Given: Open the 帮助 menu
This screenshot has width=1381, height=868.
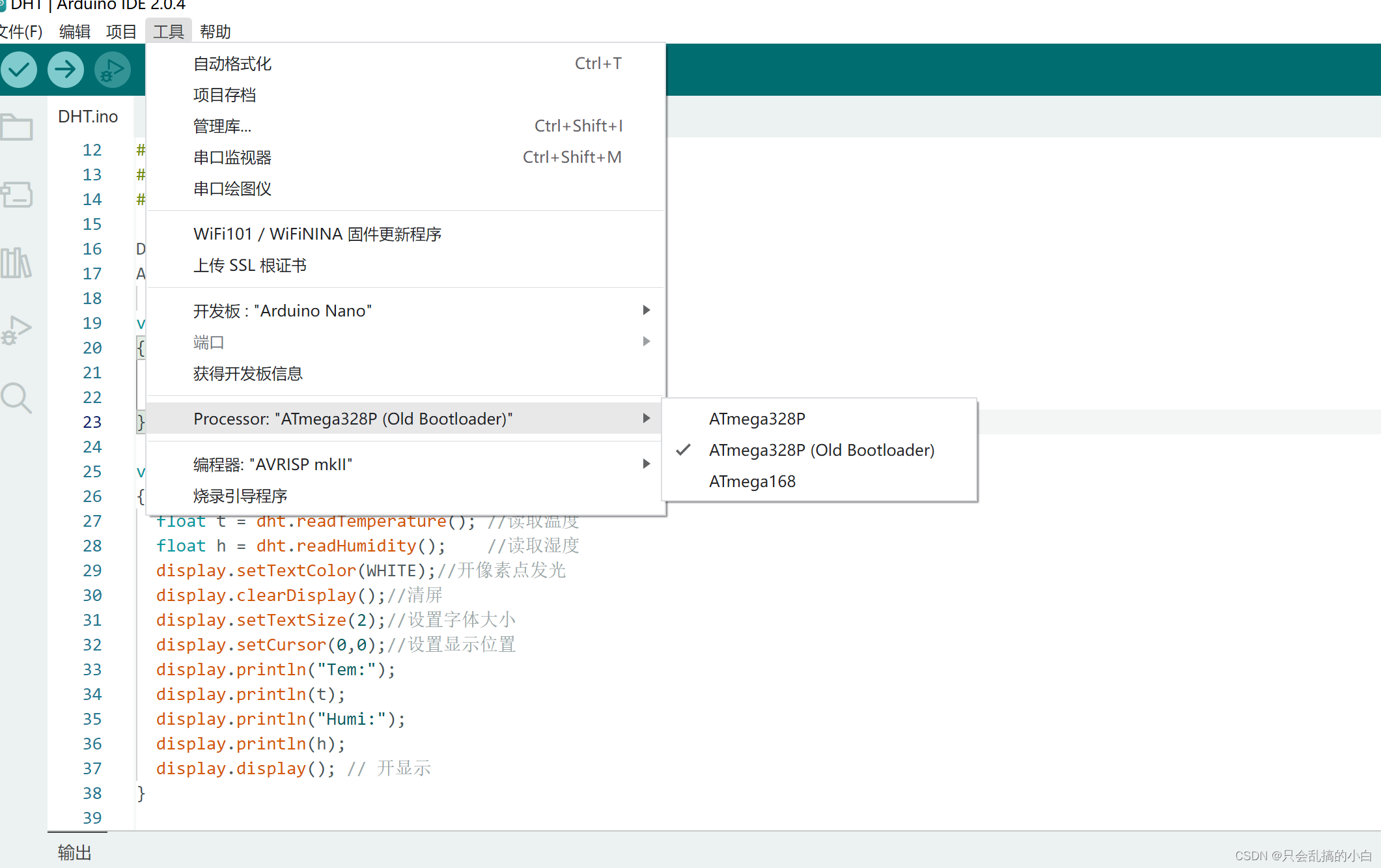Looking at the screenshot, I should point(215,31).
